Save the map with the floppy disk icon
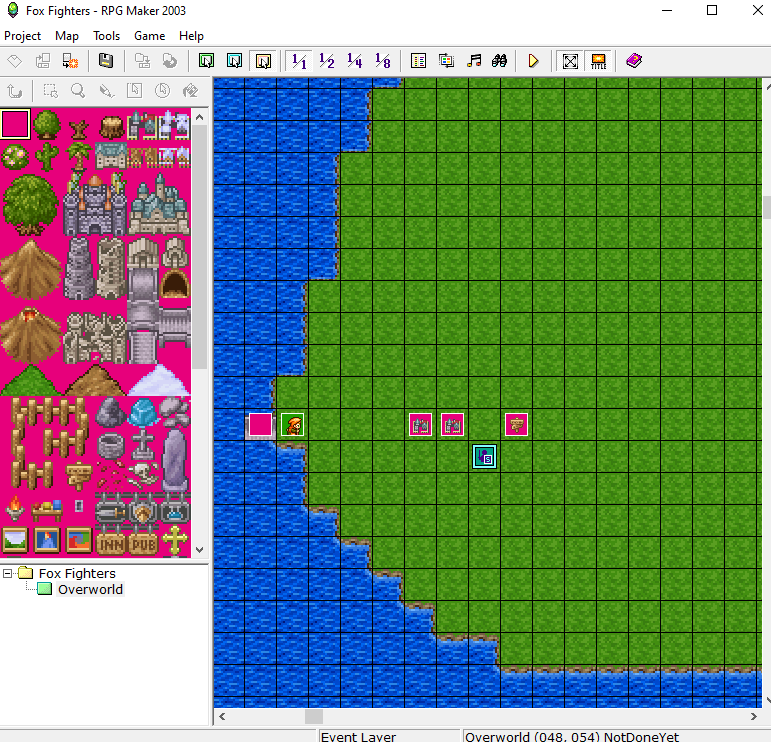This screenshot has width=771, height=742. [x=105, y=61]
